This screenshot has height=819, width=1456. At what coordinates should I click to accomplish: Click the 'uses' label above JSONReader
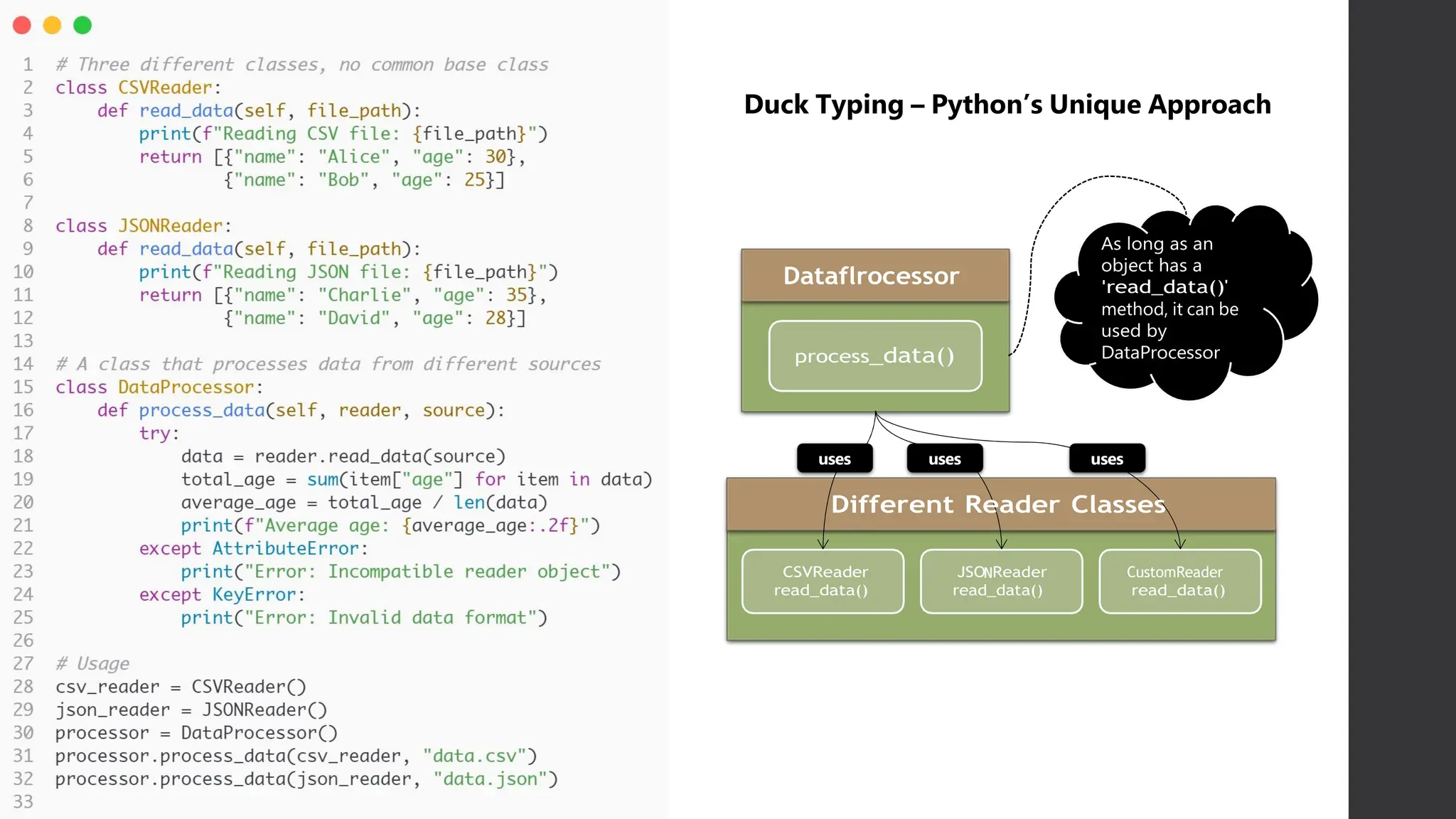(x=945, y=459)
